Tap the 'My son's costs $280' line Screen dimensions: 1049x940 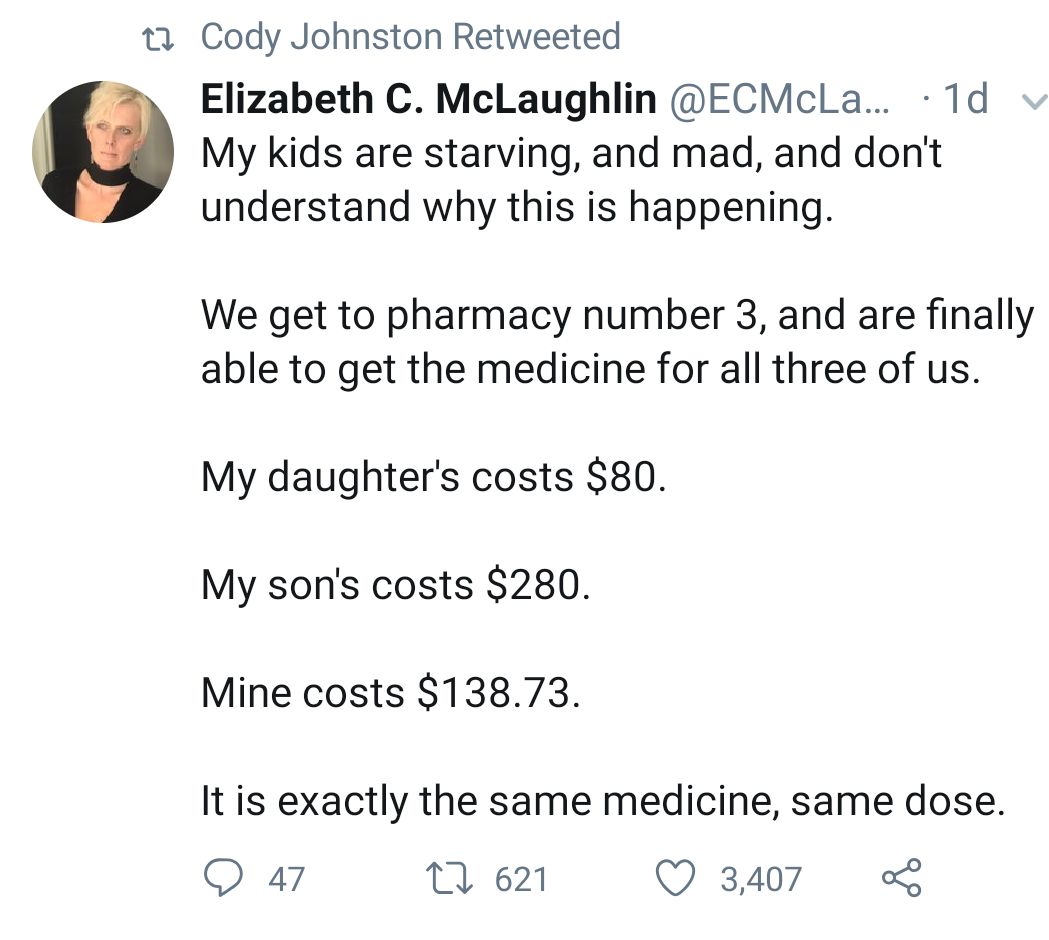tap(396, 585)
